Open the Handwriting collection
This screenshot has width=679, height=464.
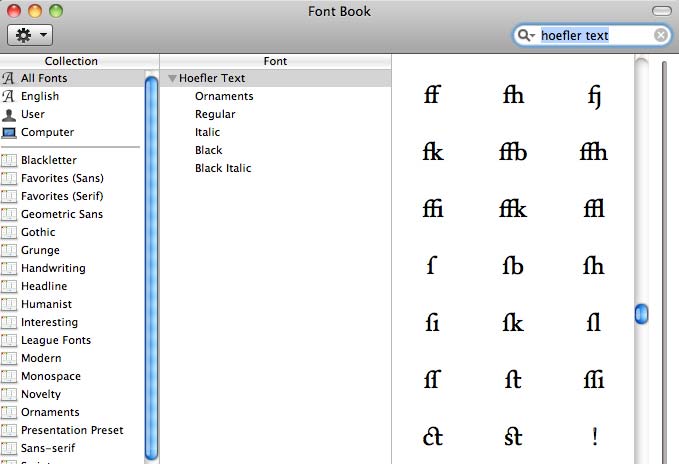point(72,268)
